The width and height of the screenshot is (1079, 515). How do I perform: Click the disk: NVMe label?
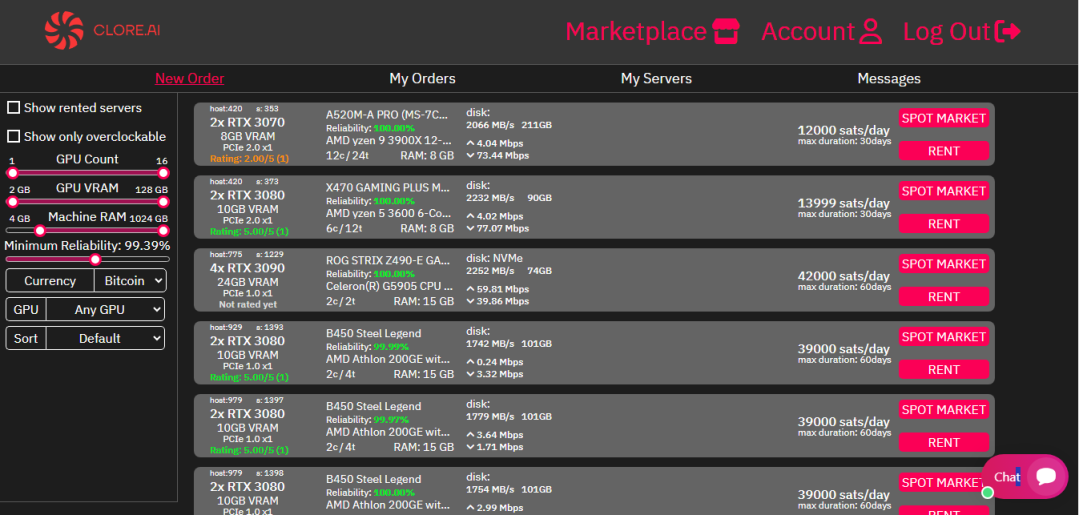(494, 258)
